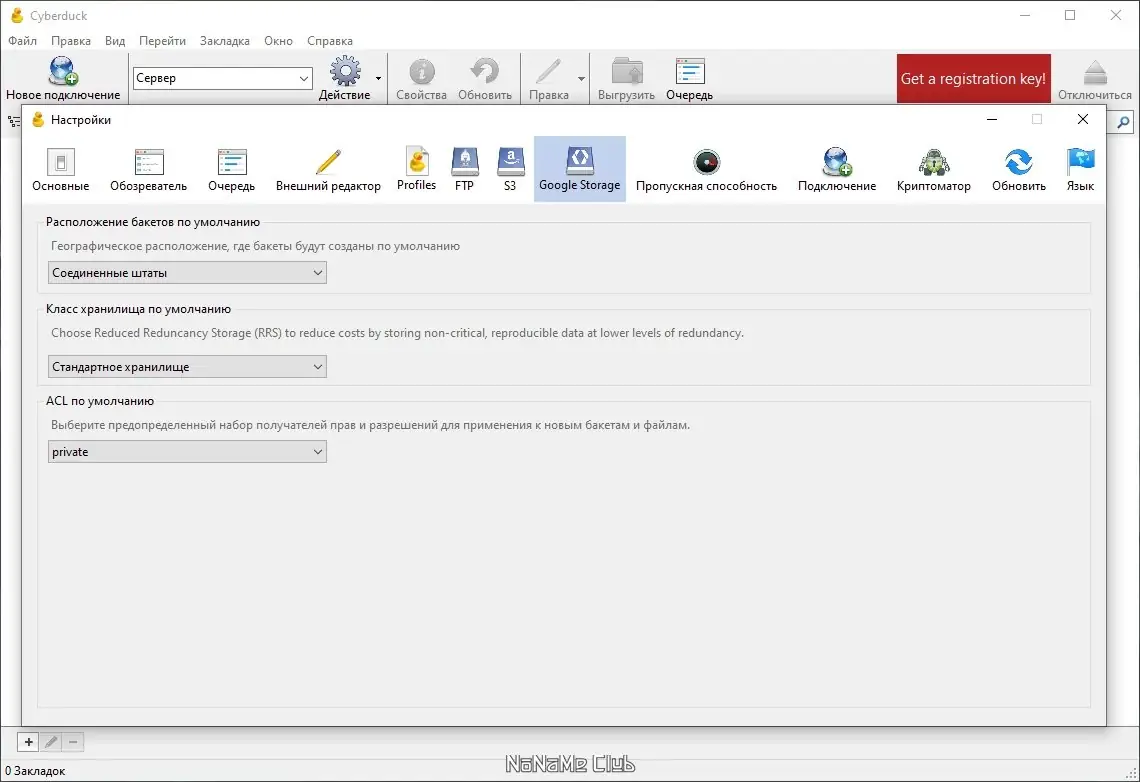1140x782 pixels.
Task: Open the Вид menu
Action: 115,41
